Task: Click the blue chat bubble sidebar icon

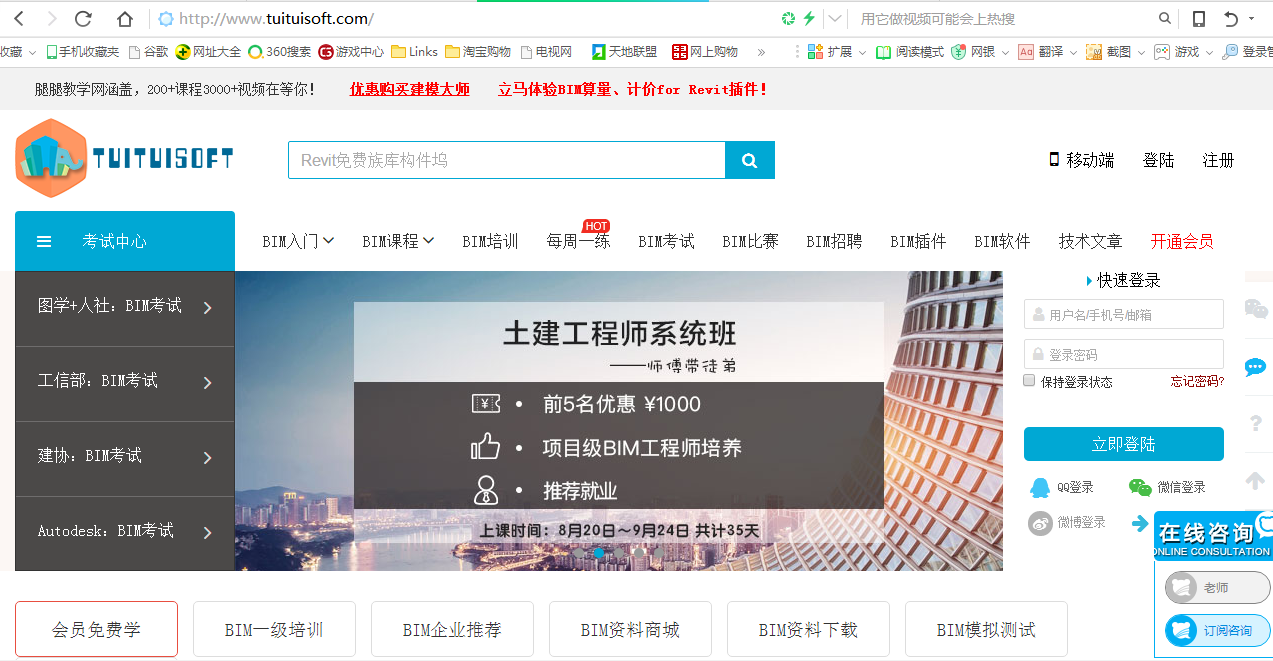Action: click(x=1255, y=367)
